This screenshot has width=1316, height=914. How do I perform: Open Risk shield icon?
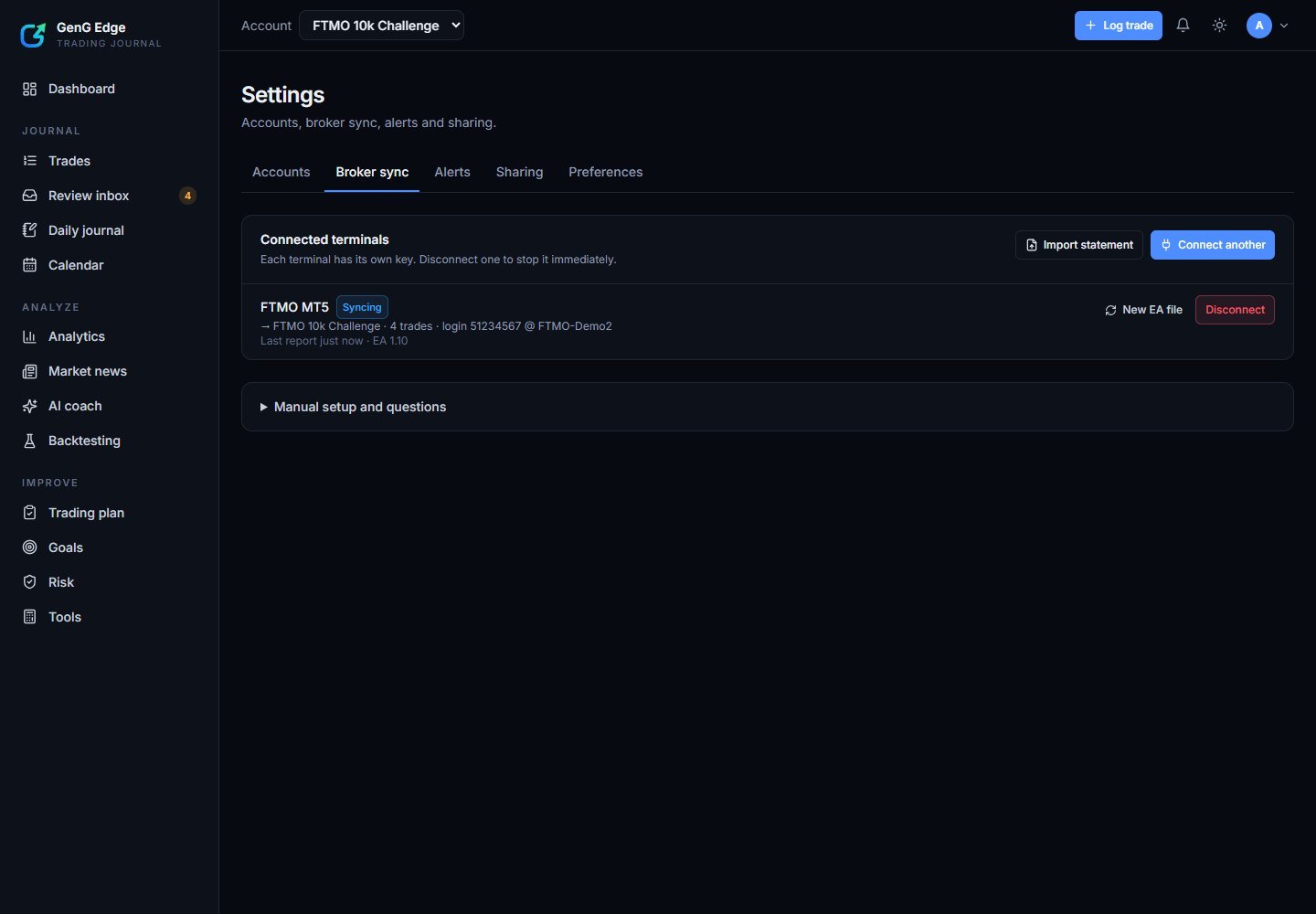29,582
